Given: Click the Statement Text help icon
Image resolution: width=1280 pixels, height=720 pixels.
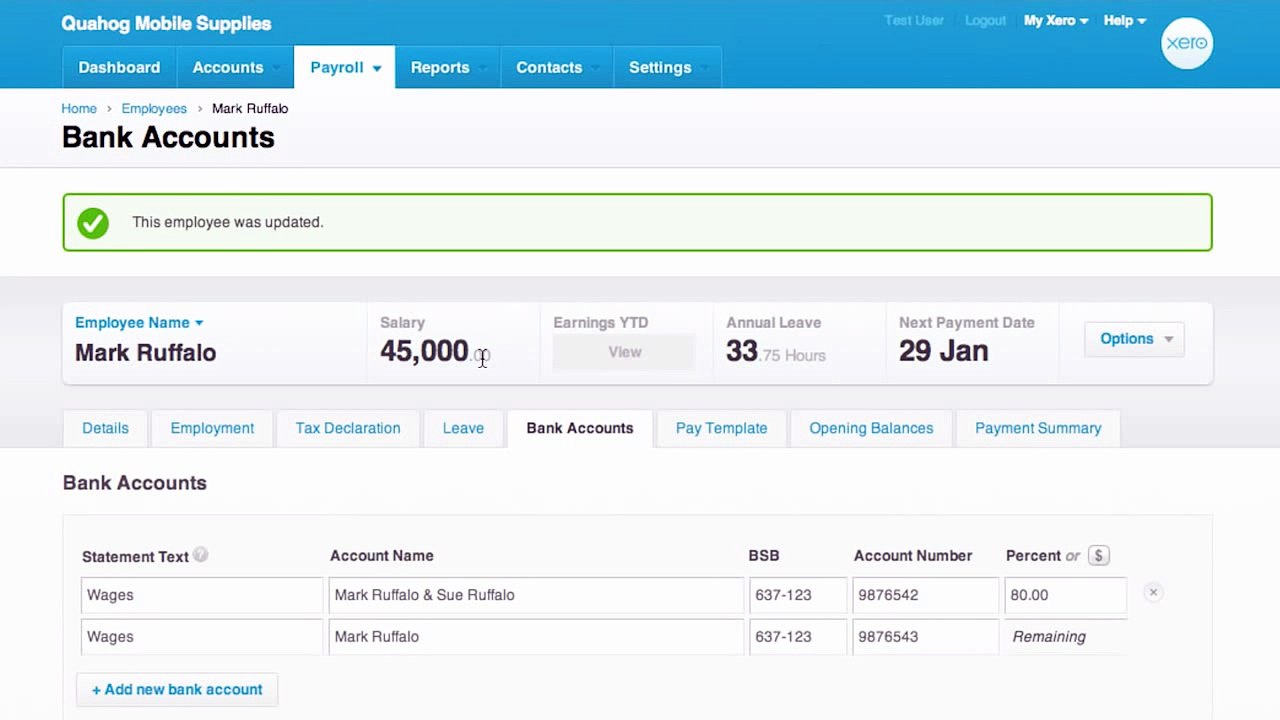Looking at the screenshot, I should (x=201, y=555).
